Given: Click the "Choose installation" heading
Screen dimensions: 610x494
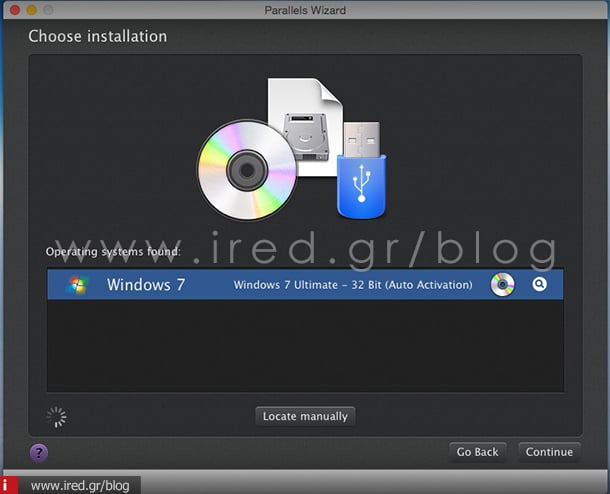Looking at the screenshot, I should [98, 36].
